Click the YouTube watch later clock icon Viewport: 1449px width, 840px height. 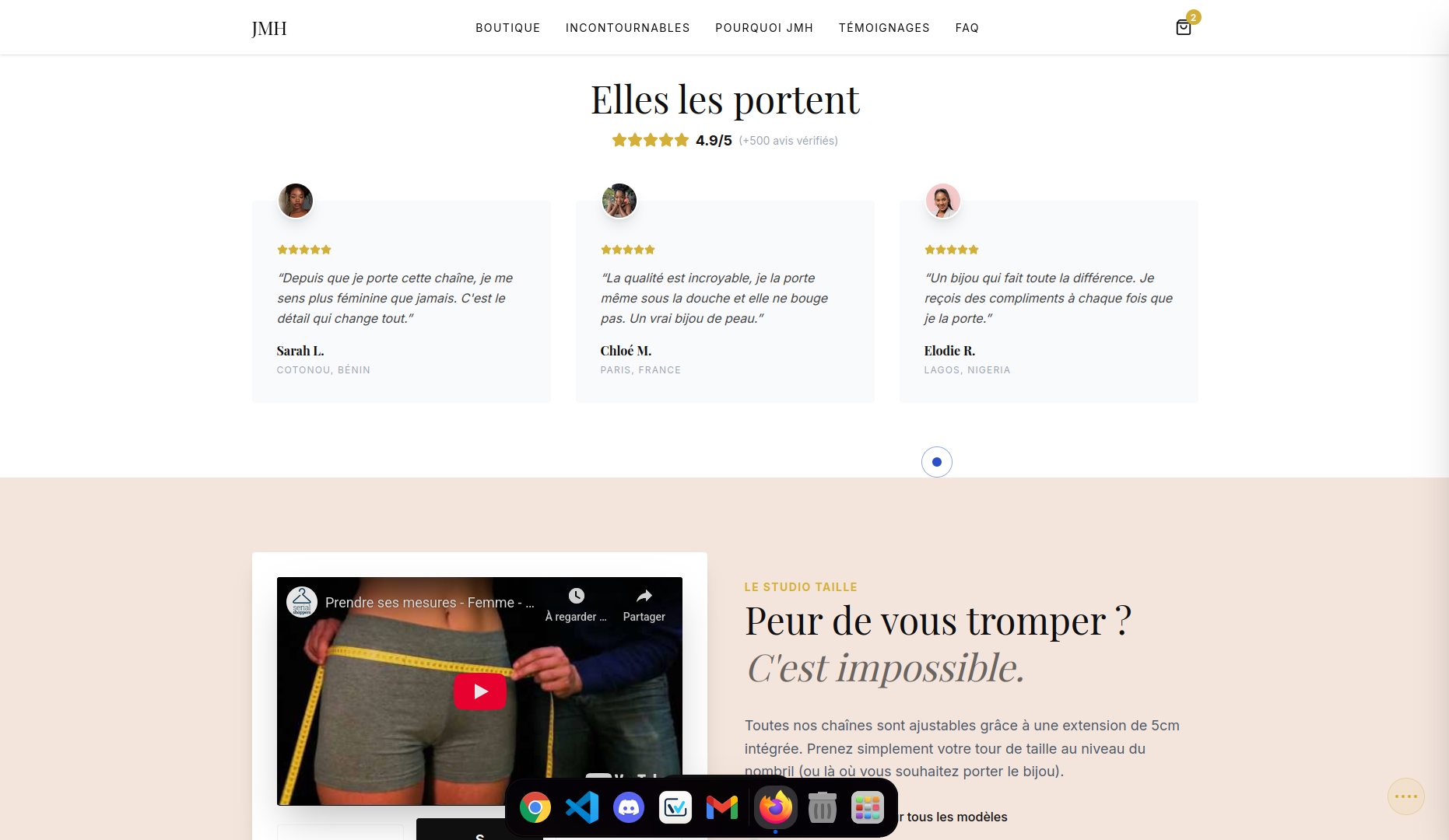pyautogui.click(x=576, y=596)
